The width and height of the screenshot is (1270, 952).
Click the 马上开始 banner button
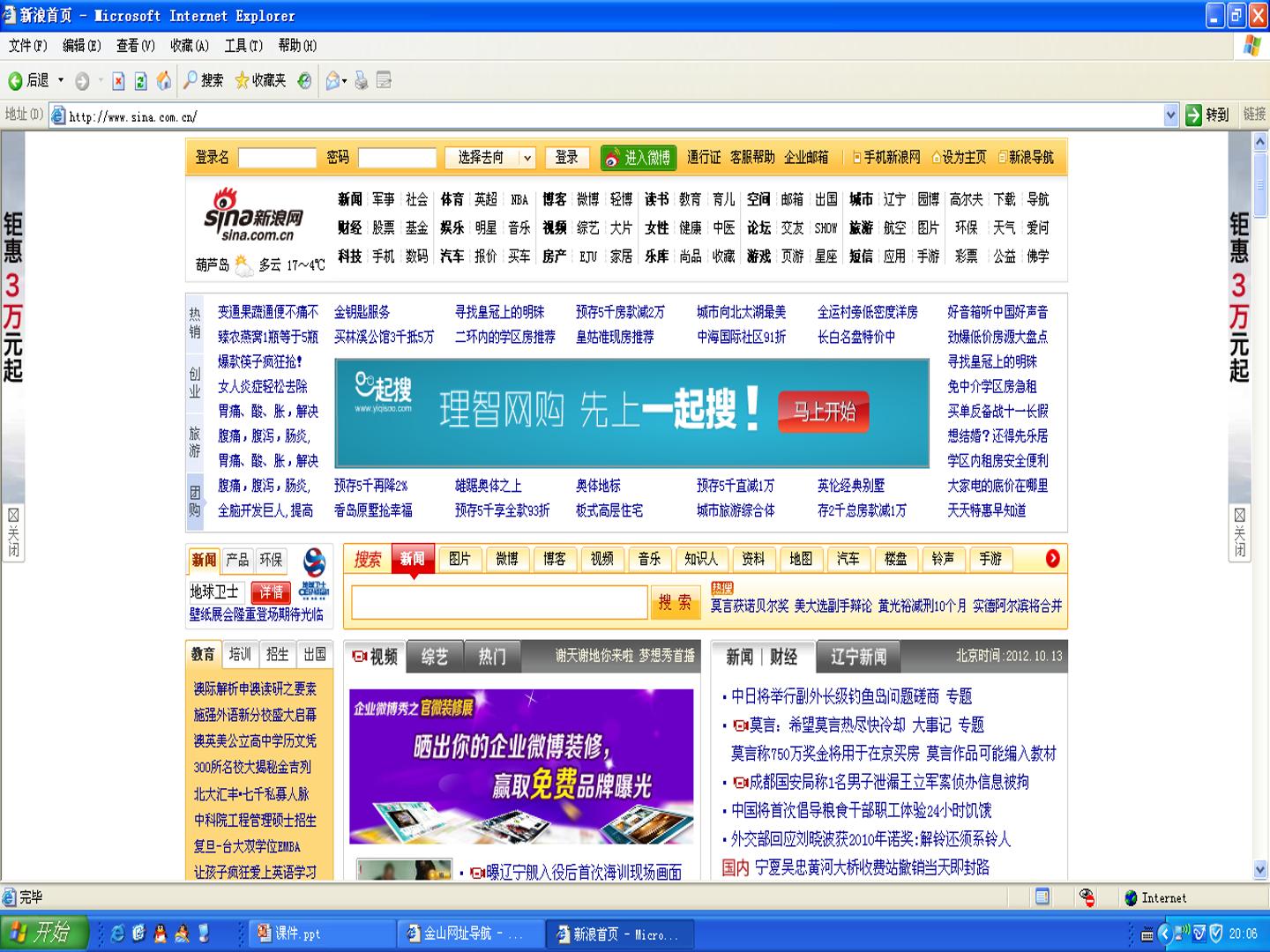tap(824, 412)
